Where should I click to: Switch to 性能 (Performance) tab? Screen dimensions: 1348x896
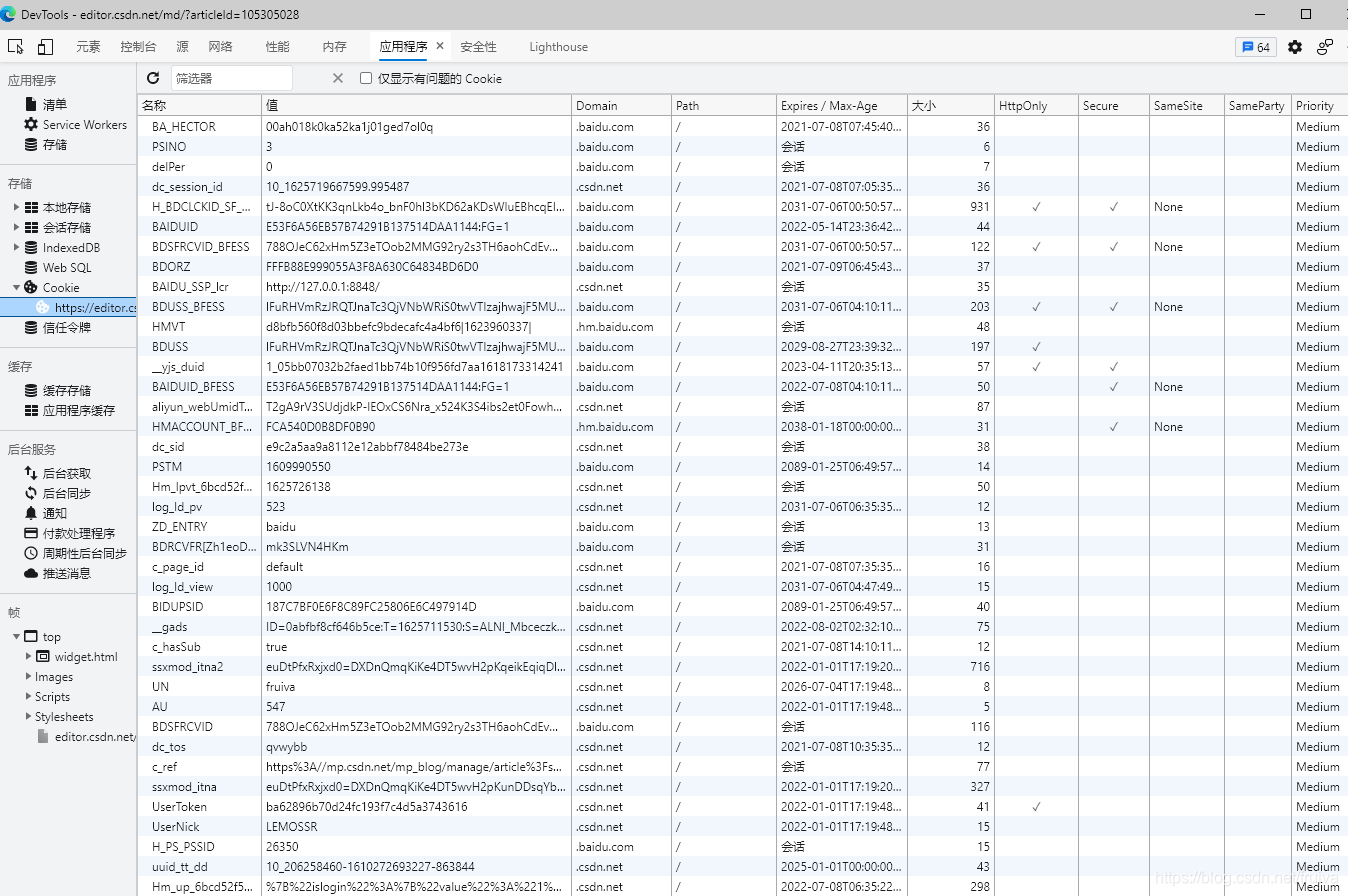tap(277, 47)
